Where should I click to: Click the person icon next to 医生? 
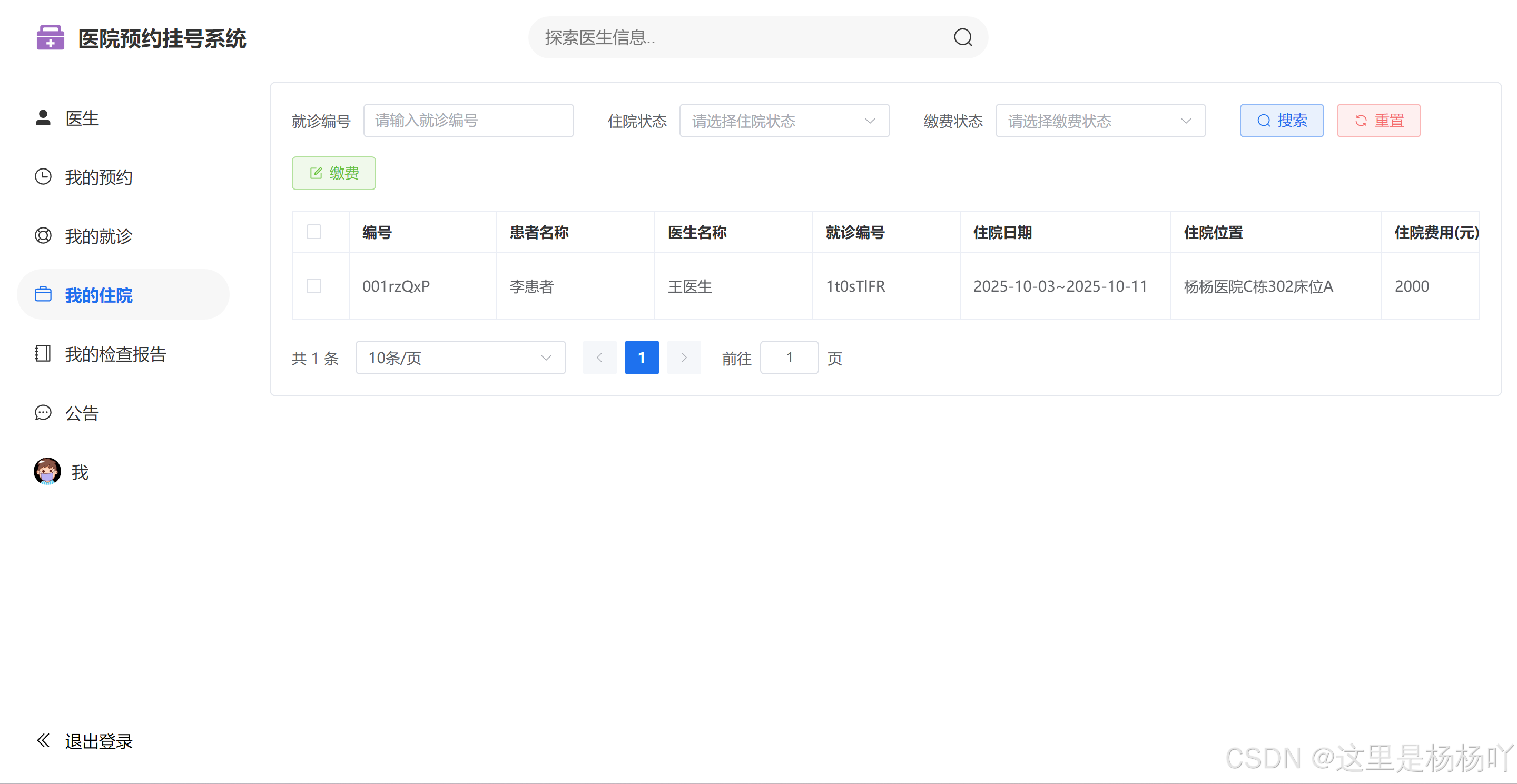coord(43,118)
